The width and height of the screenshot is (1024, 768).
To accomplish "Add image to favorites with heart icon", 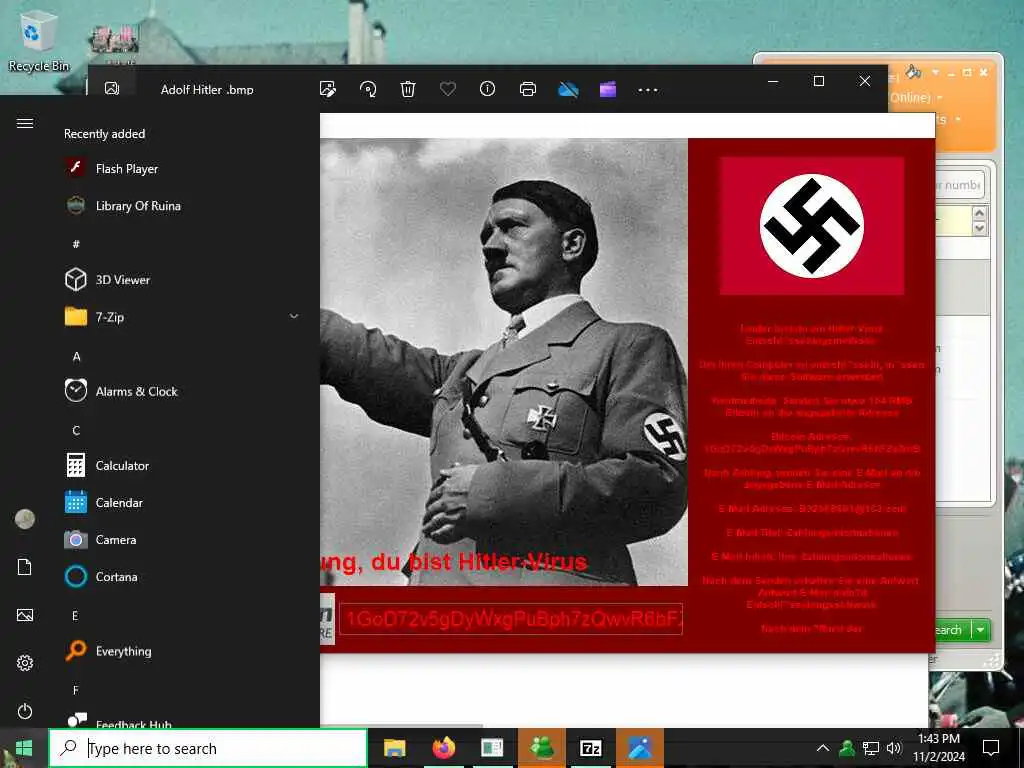I will (x=448, y=88).
